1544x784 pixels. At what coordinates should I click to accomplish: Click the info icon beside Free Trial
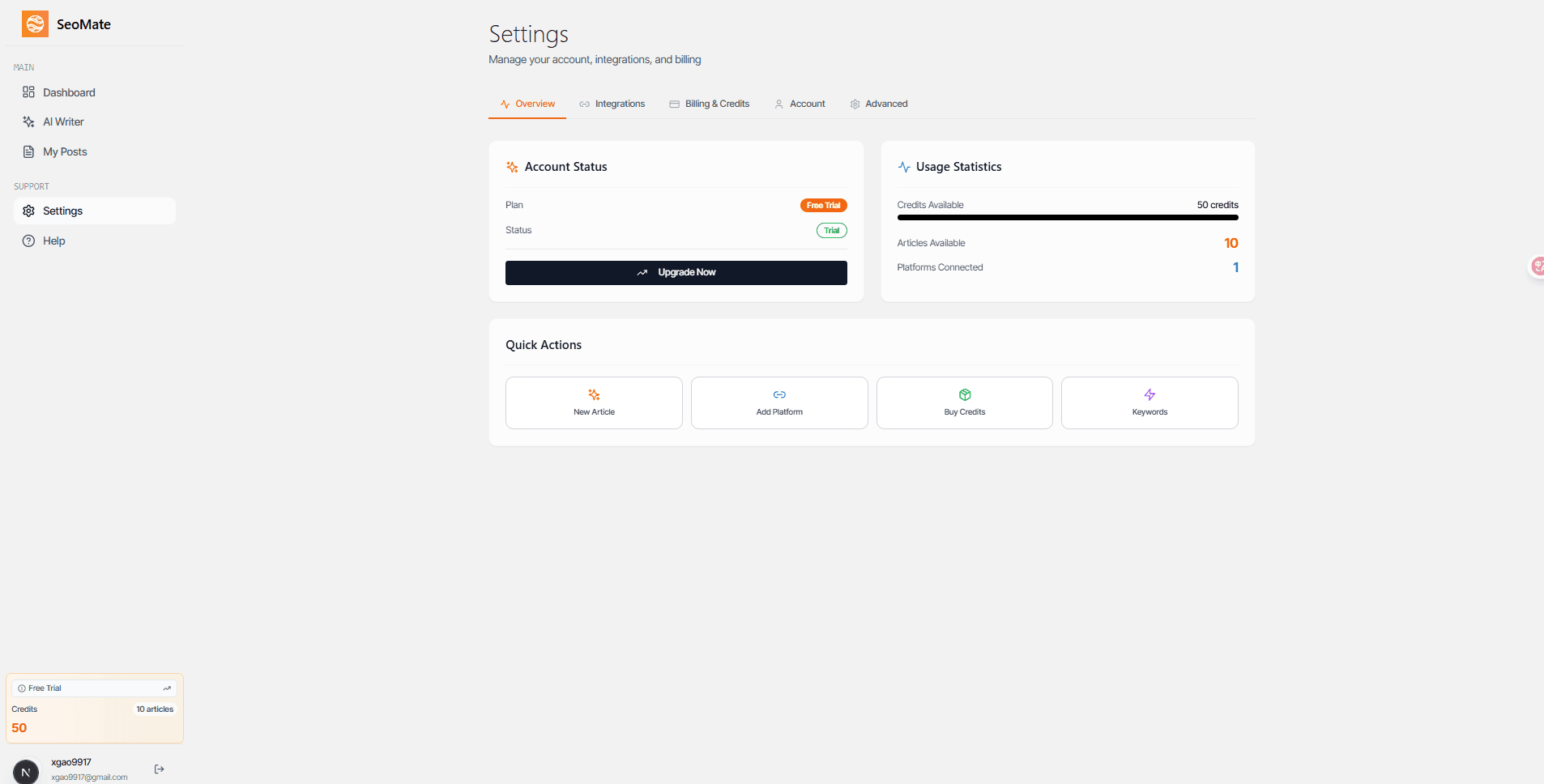[22, 688]
